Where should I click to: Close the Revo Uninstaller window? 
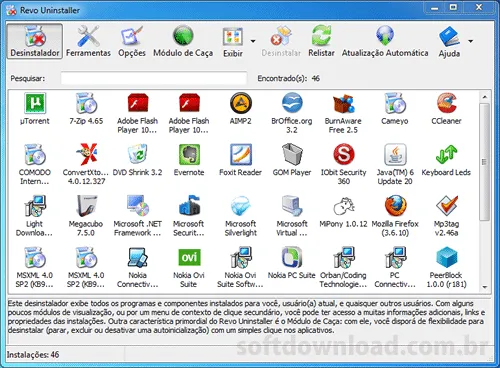(479, 8)
